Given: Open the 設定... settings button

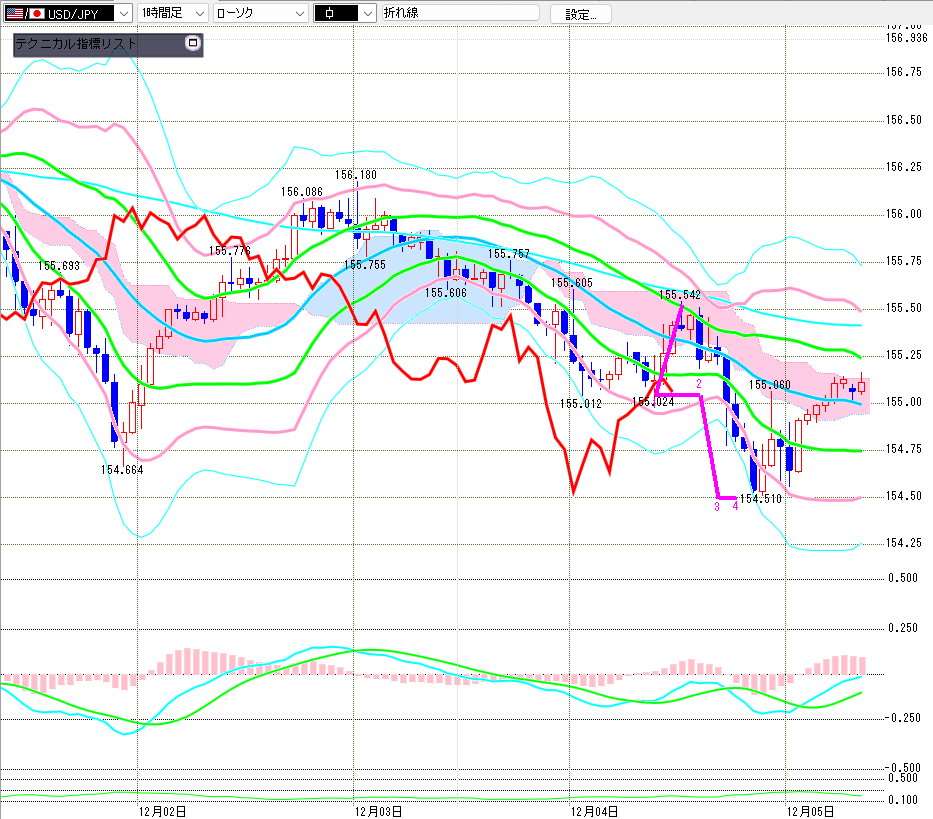Looking at the screenshot, I should [581, 13].
